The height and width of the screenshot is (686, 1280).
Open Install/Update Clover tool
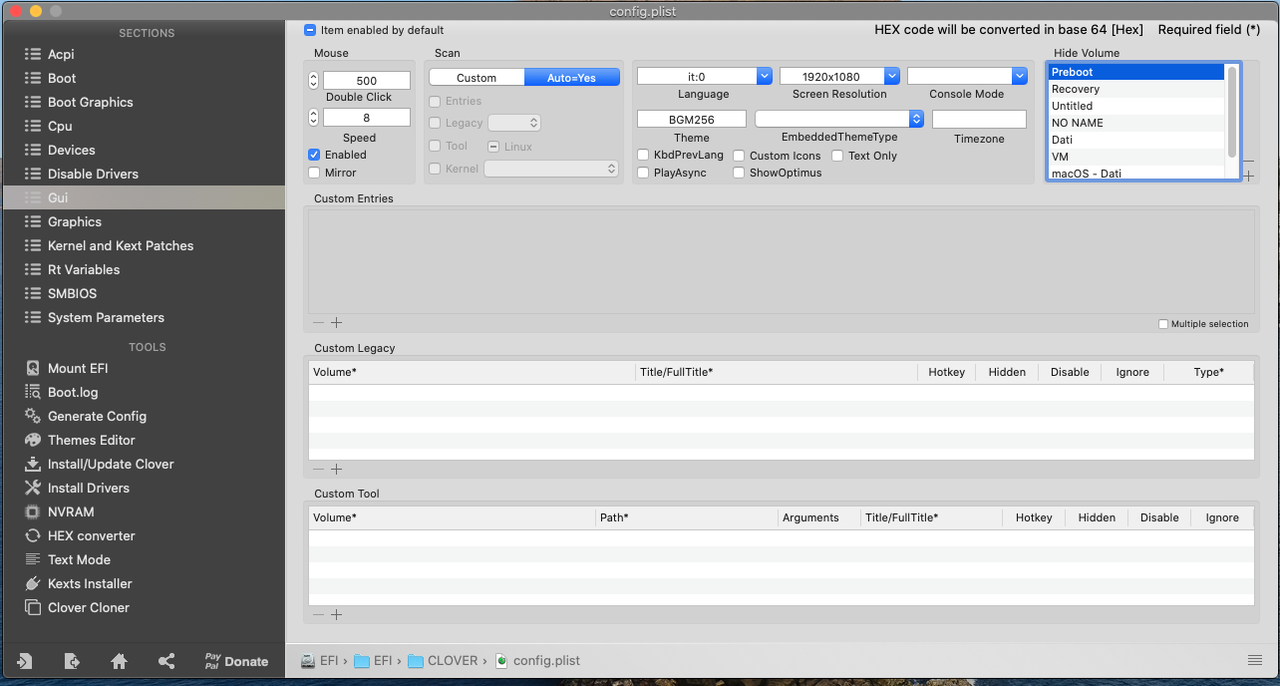point(111,464)
